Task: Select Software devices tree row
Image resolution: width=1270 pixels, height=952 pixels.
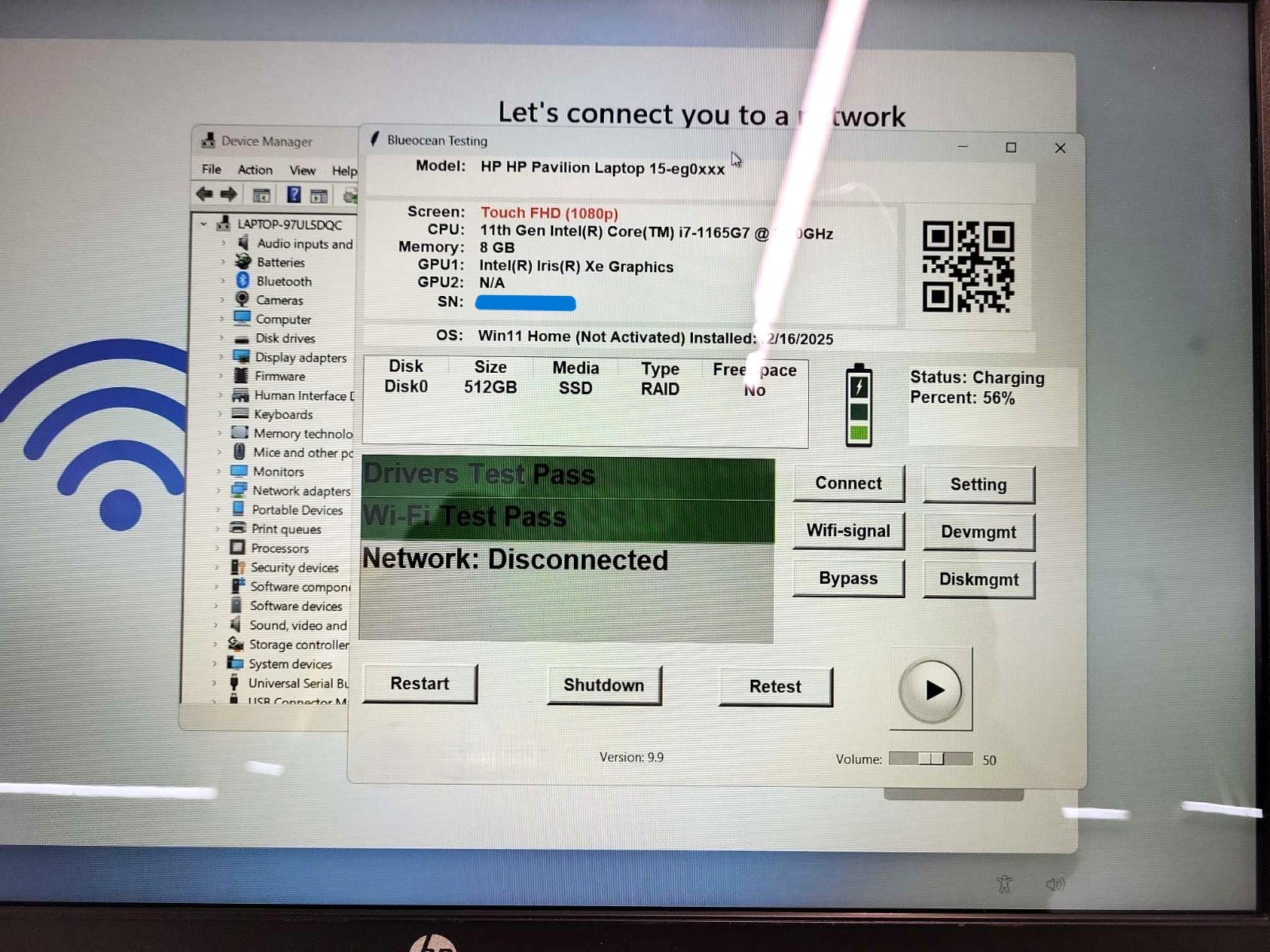Action: coord(286,605)
